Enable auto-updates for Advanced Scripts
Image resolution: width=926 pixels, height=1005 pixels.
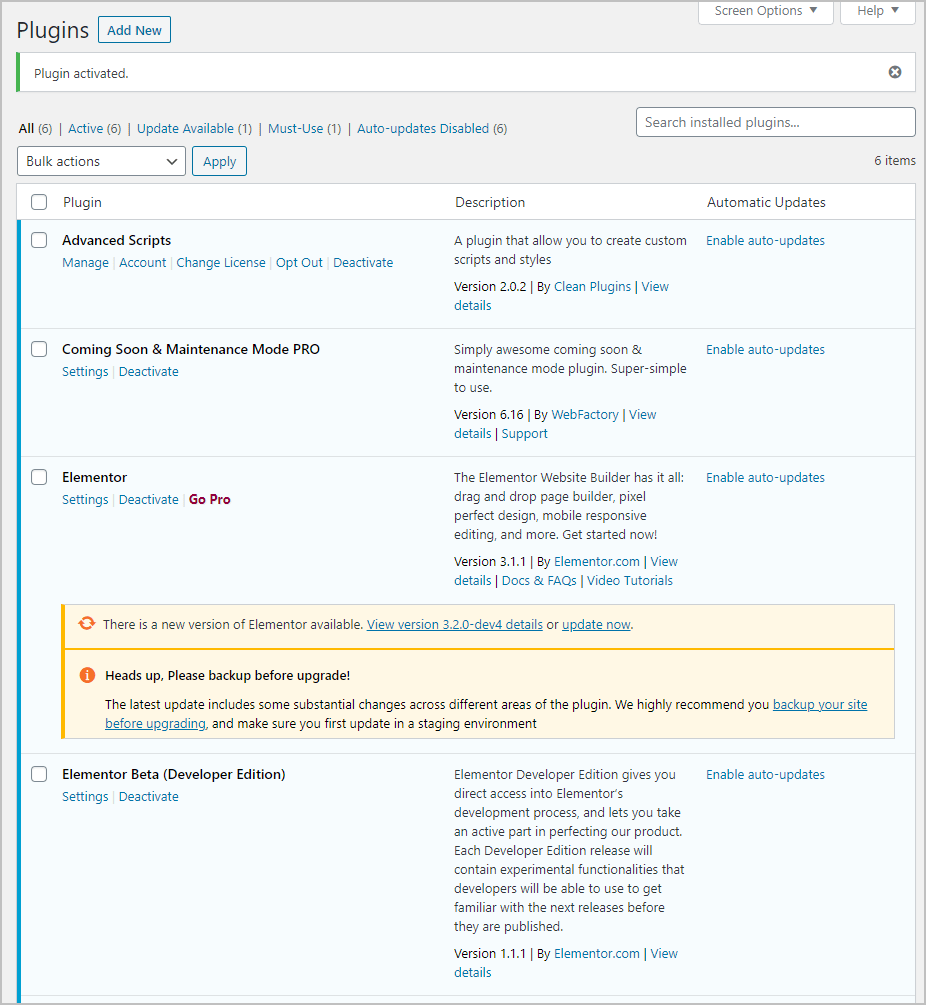[x=765, y=240]
